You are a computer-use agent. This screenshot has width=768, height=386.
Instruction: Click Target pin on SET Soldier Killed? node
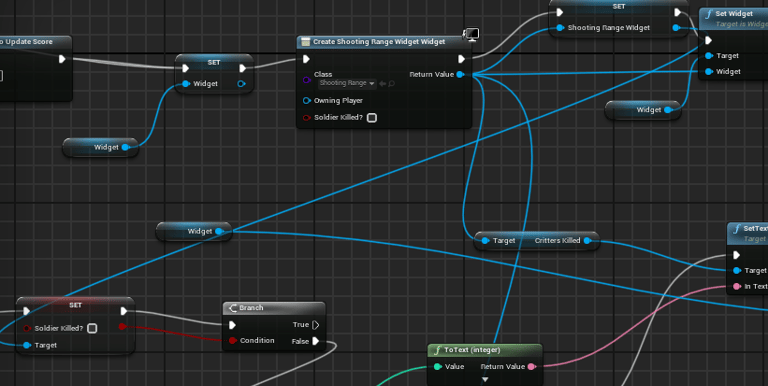pyautogui.click(x=27, y=345)
